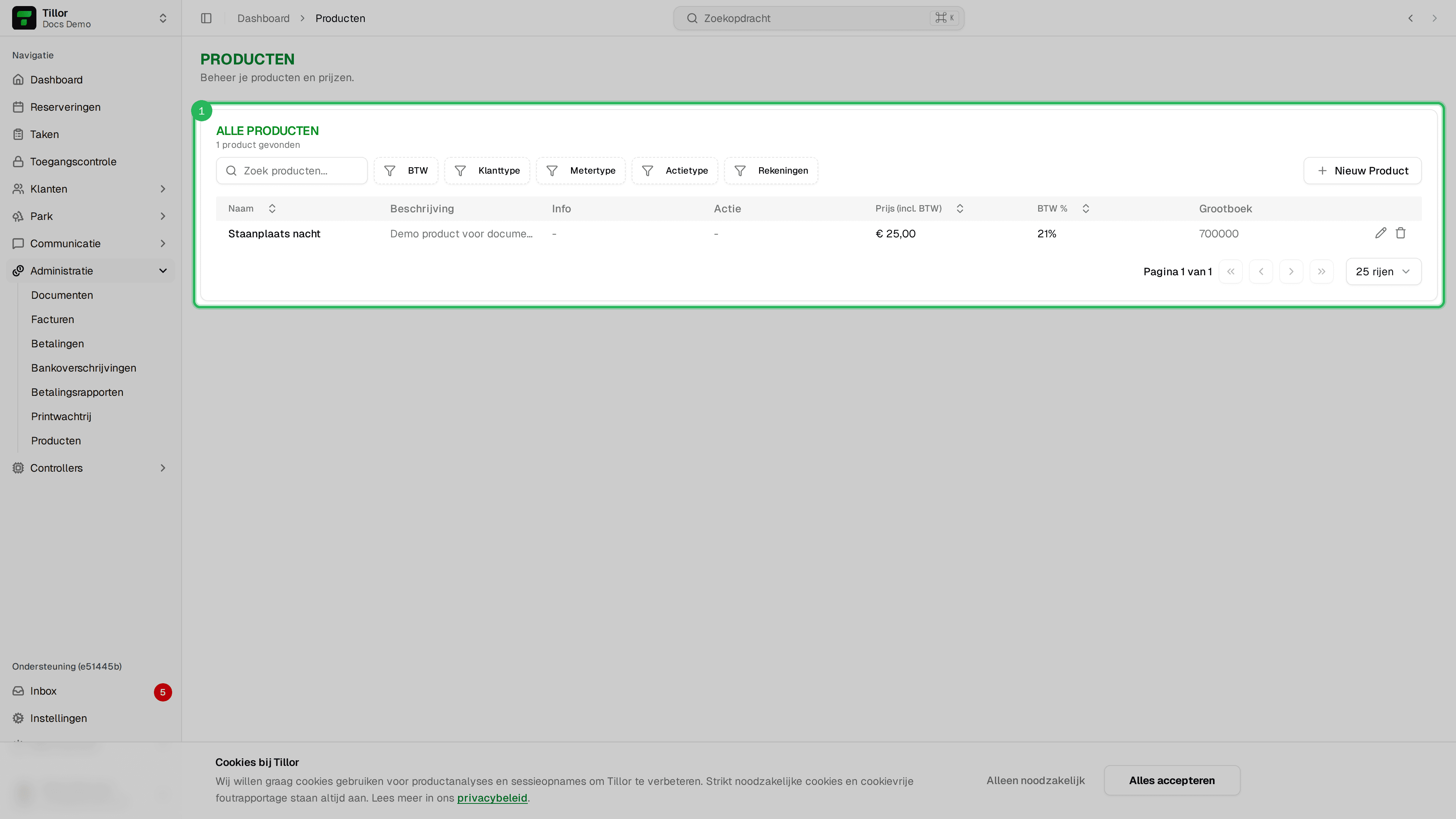The image size is (1456, 819).
Task: Click the Nieuw Product button
Action: pyautogui.click(x=1362, y=171)
